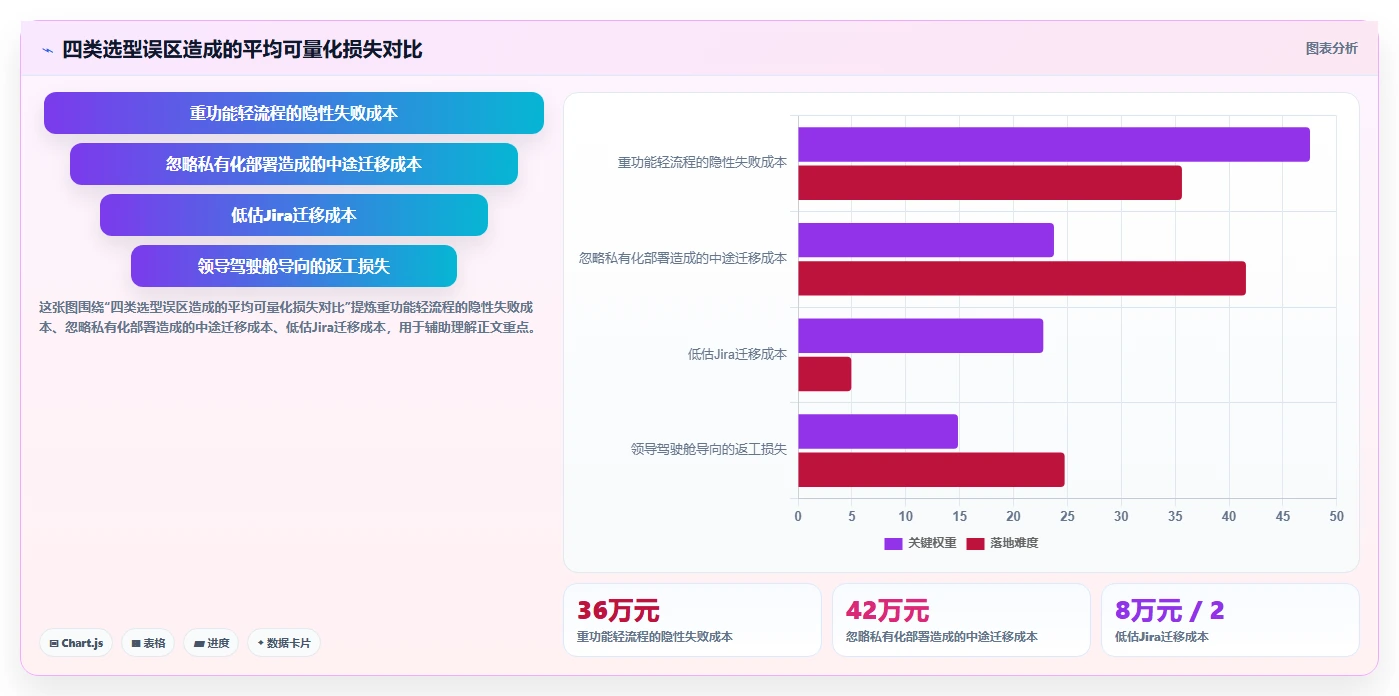Select the 忽略私有化部署造成的中途迁移成本 funnel bar
Viewport: 1399px width, 696px height.
click(x=294, y=164)
